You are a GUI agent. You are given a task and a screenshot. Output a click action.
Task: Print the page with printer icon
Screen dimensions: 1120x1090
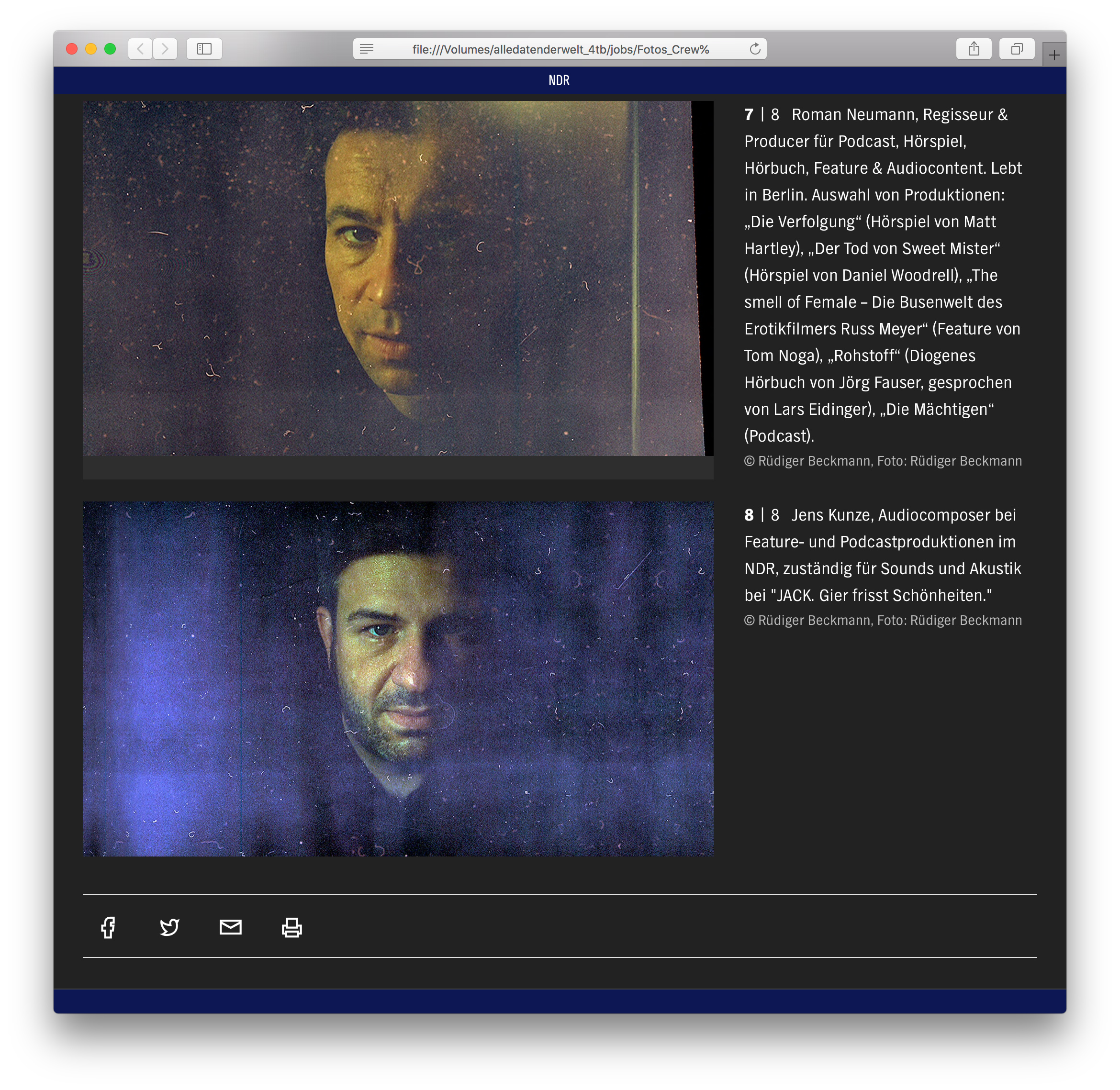[292, 927]
